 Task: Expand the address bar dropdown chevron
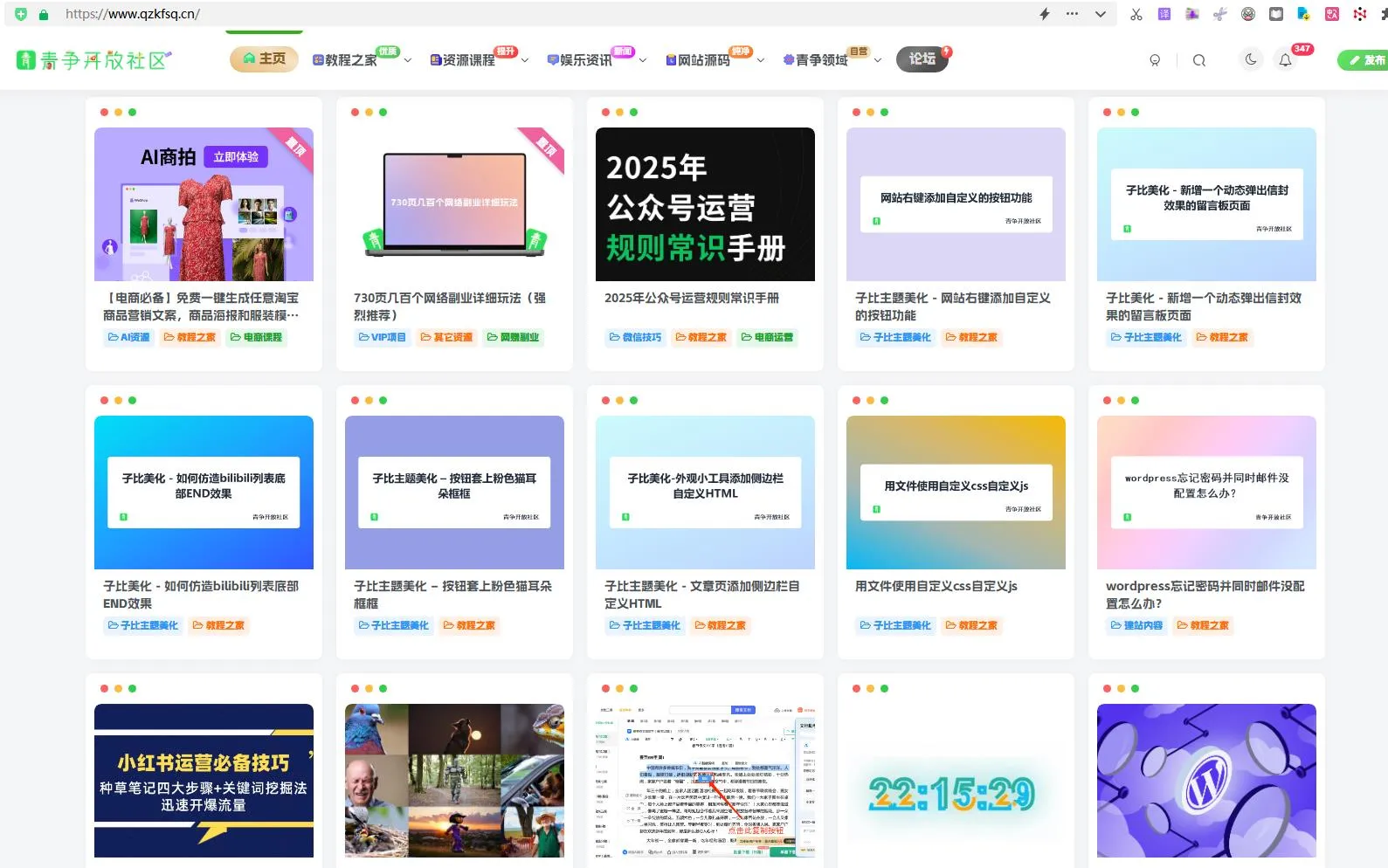[1101, 14]
